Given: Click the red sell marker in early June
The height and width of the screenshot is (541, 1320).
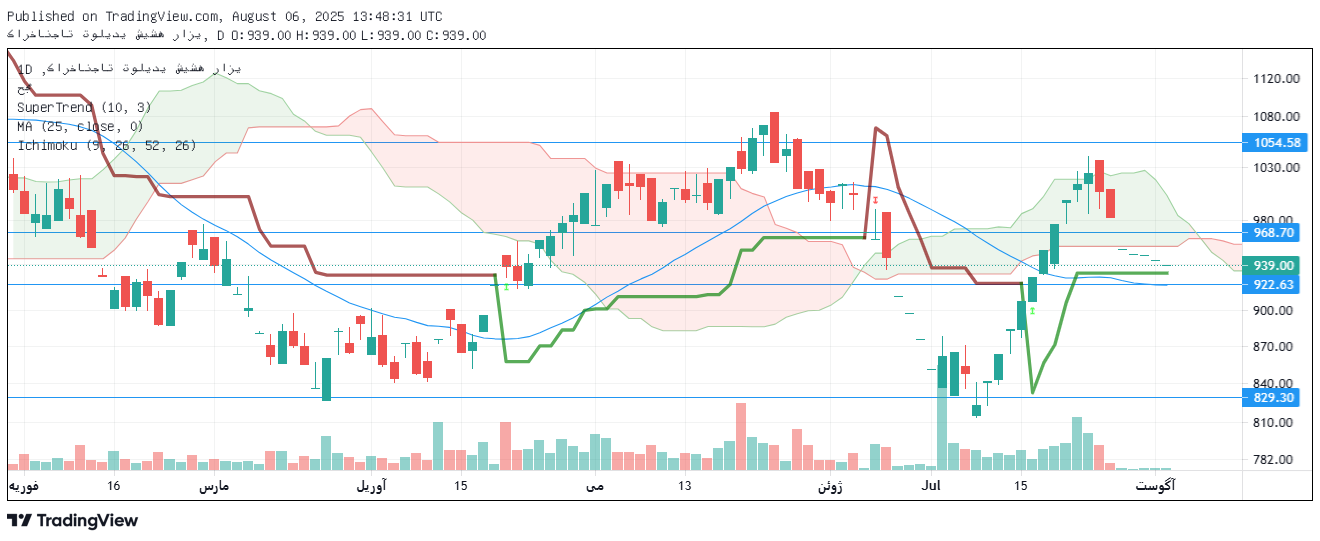Looking at the screenshot, I should pos(875,201).
